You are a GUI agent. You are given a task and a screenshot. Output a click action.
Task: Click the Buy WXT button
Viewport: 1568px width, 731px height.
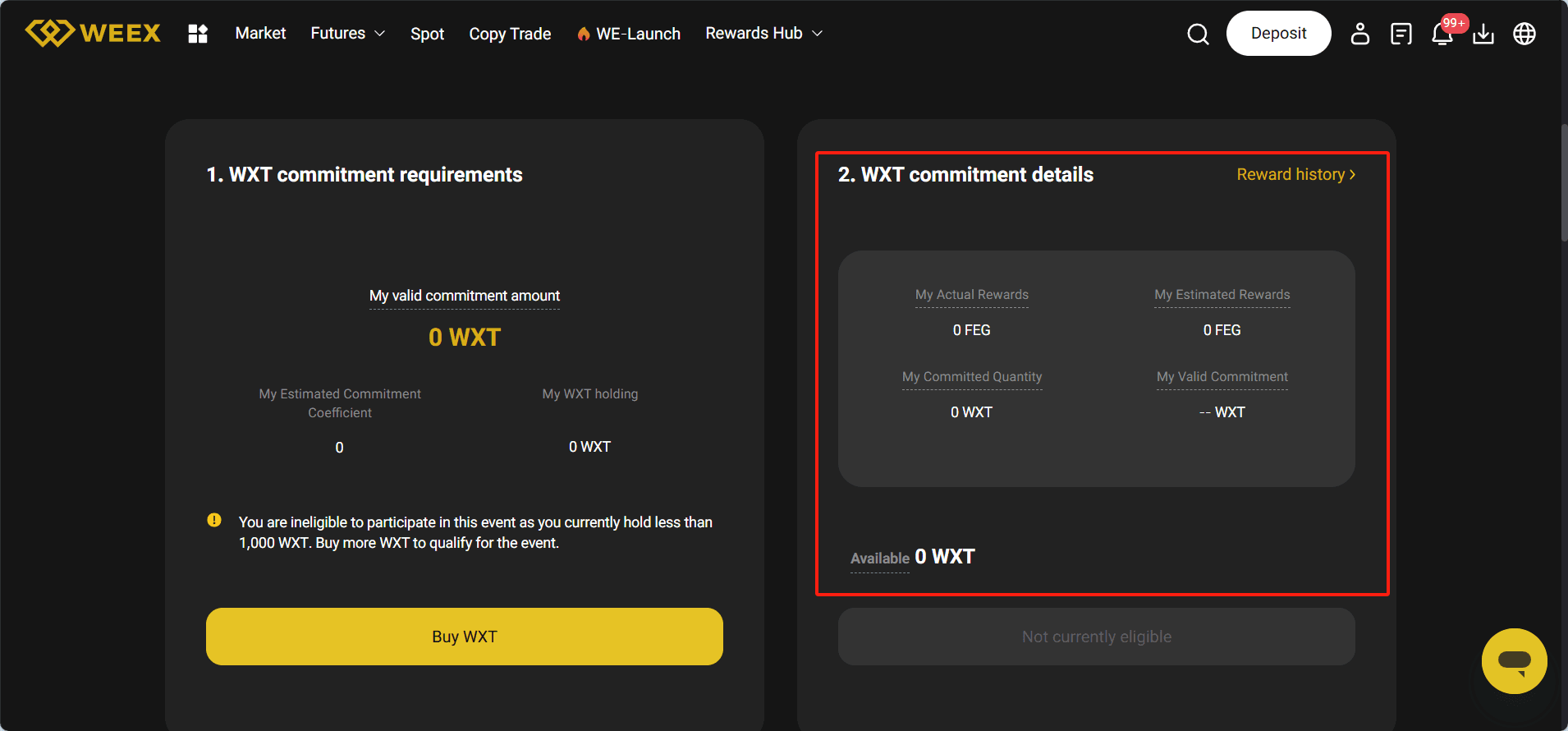(464, 636)
